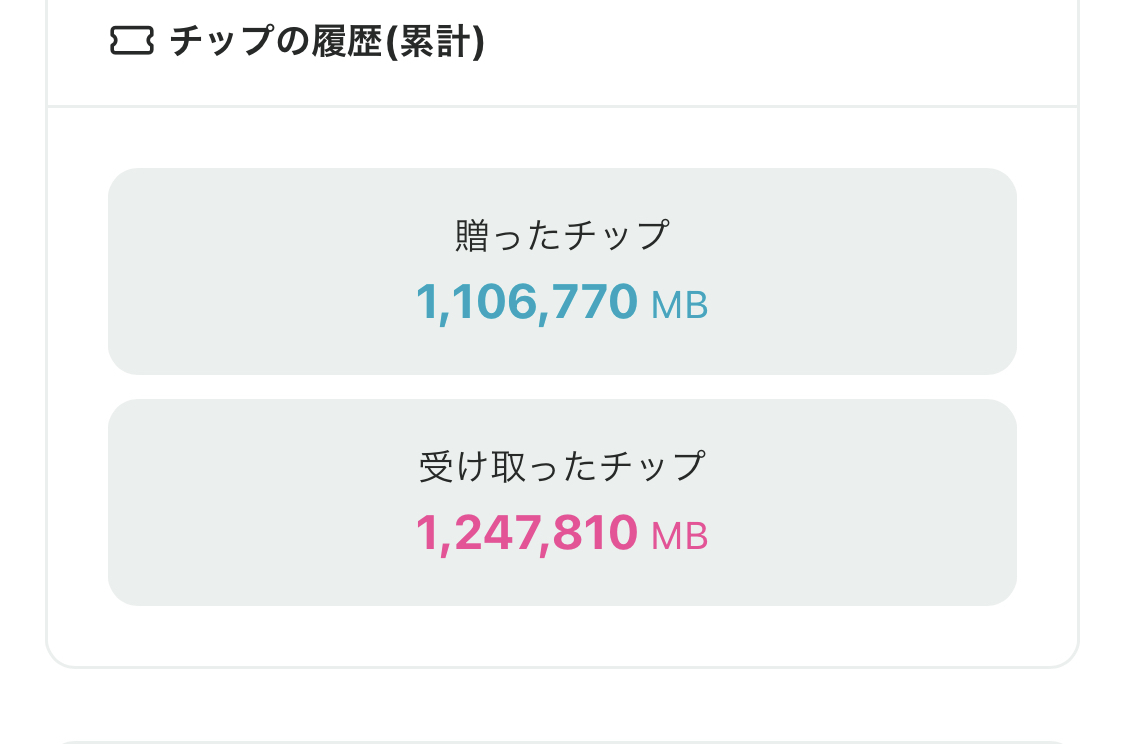Click the bottom border of the chip history panel
The height and width of the screenshot is (744, 1125).
[x=562, y=666]
